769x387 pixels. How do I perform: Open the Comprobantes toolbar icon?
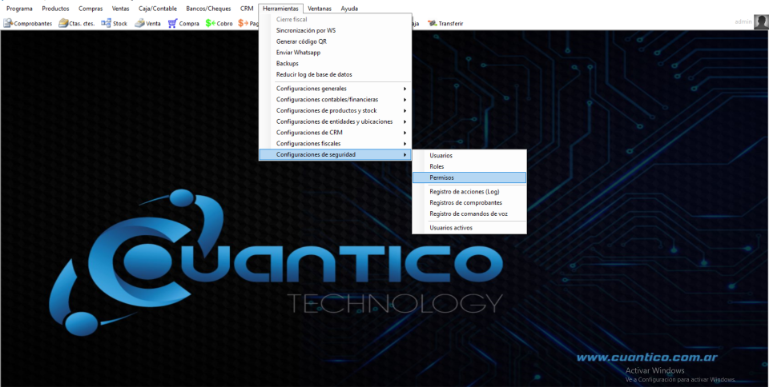[x=8, y=23]
